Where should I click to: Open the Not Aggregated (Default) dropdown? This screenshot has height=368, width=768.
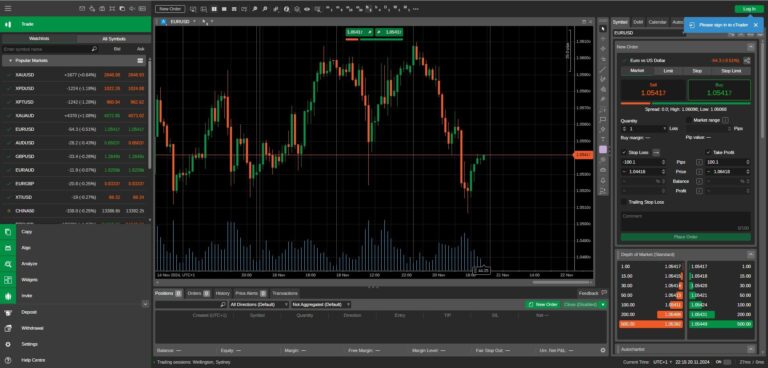tap(321, 304)
